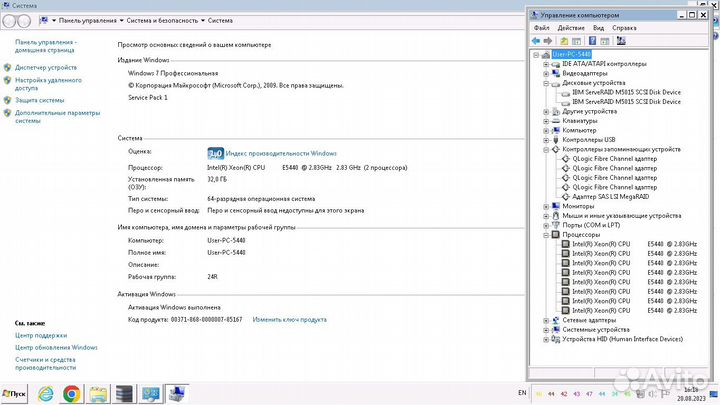Select Мыши и иные указывающие устройства

point(622,216)
